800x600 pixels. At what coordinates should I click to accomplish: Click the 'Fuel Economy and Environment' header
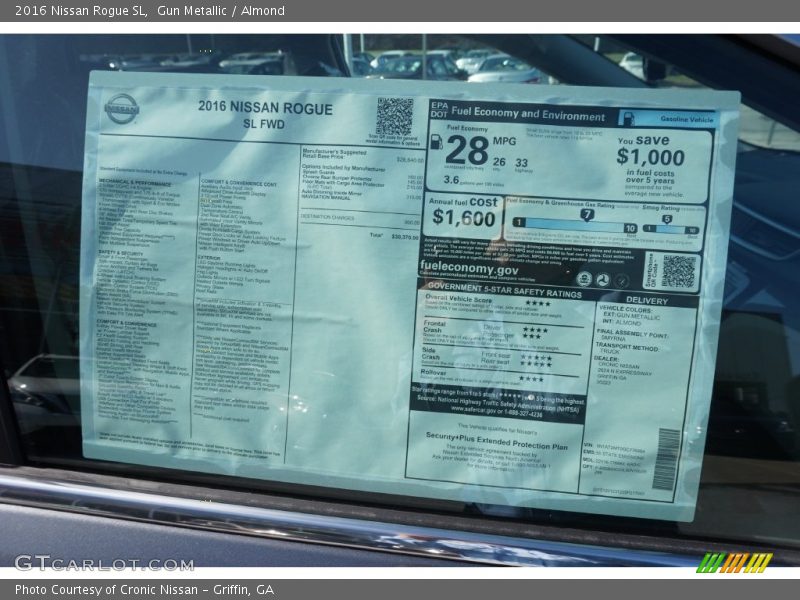pos(528,114)
